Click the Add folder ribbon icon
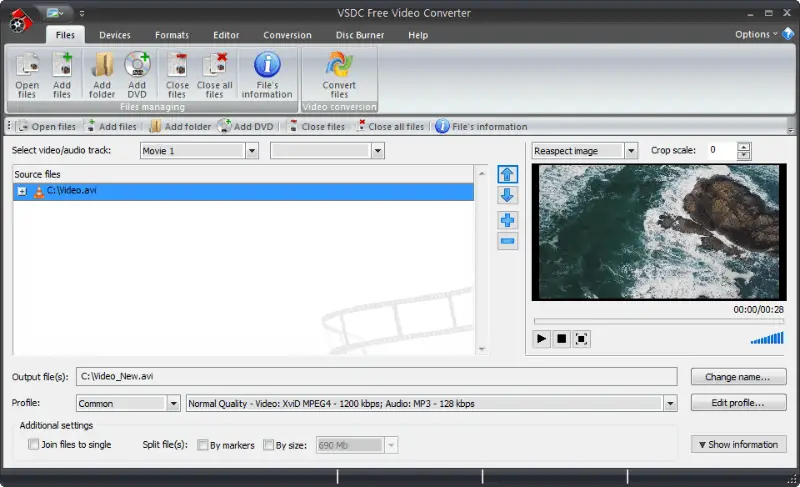This screenshot has width=800, height=487. [x=102, y=75]
